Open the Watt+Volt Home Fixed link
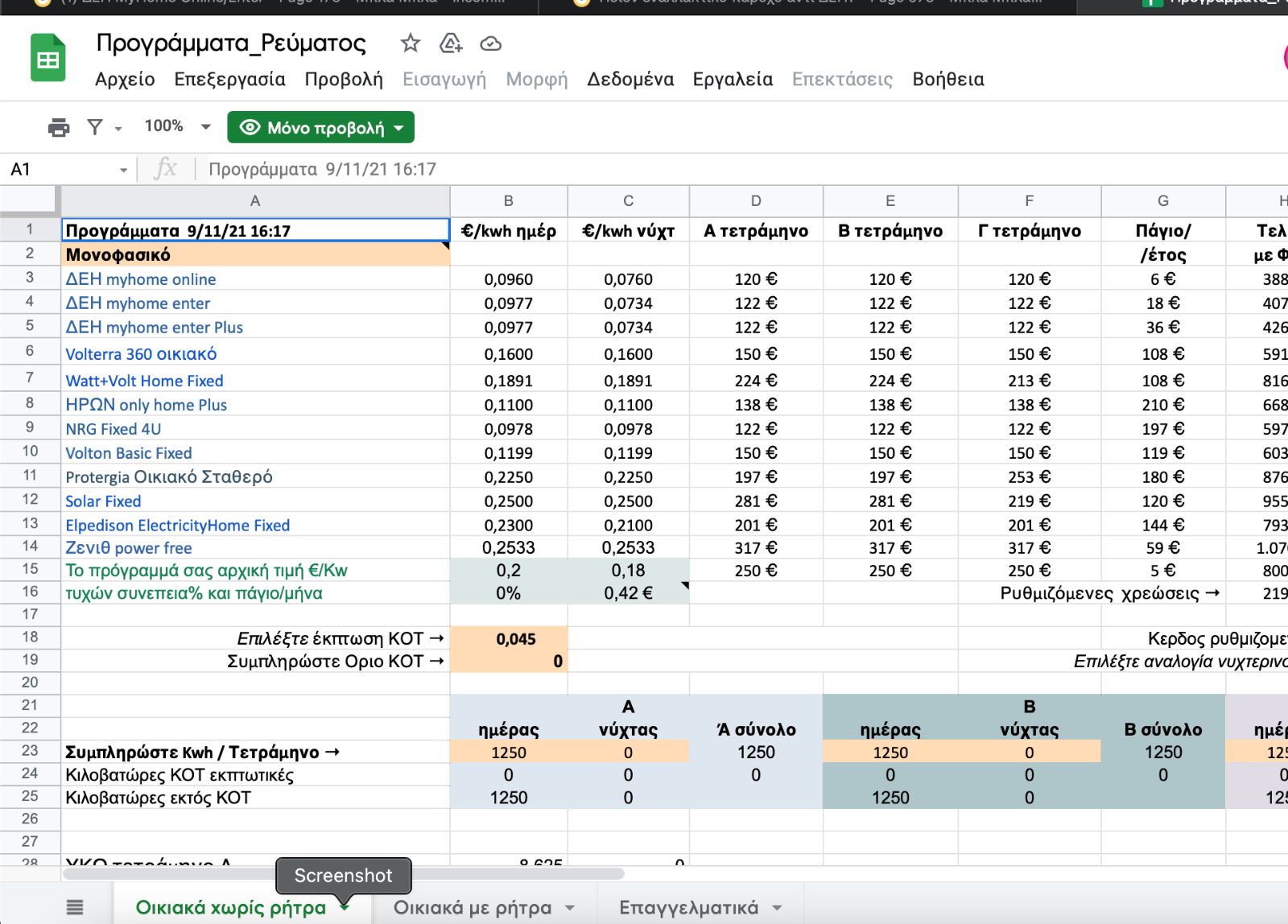1288x924 pixels. pos(145,381)
